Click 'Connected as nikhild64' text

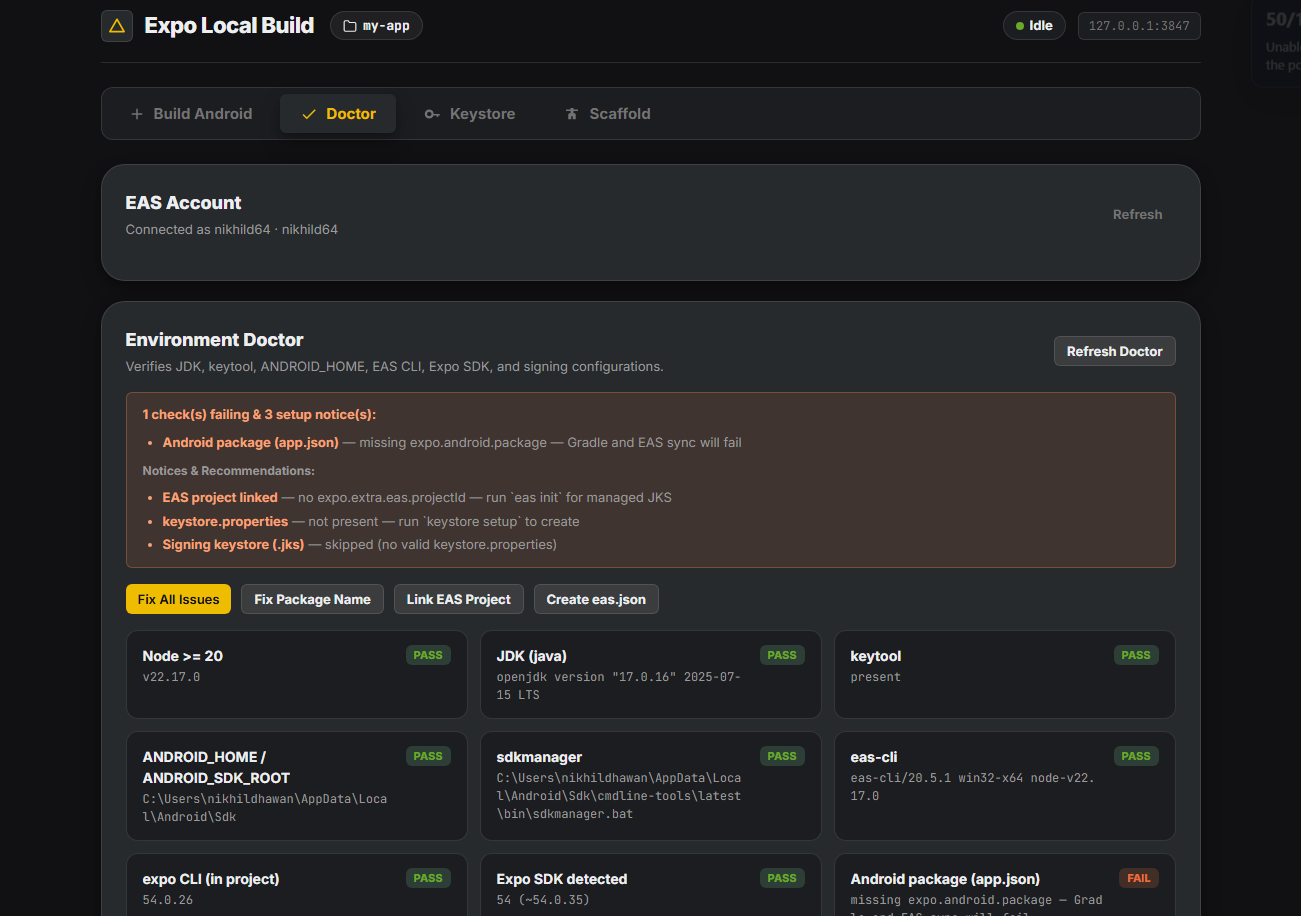click(231, 230)
